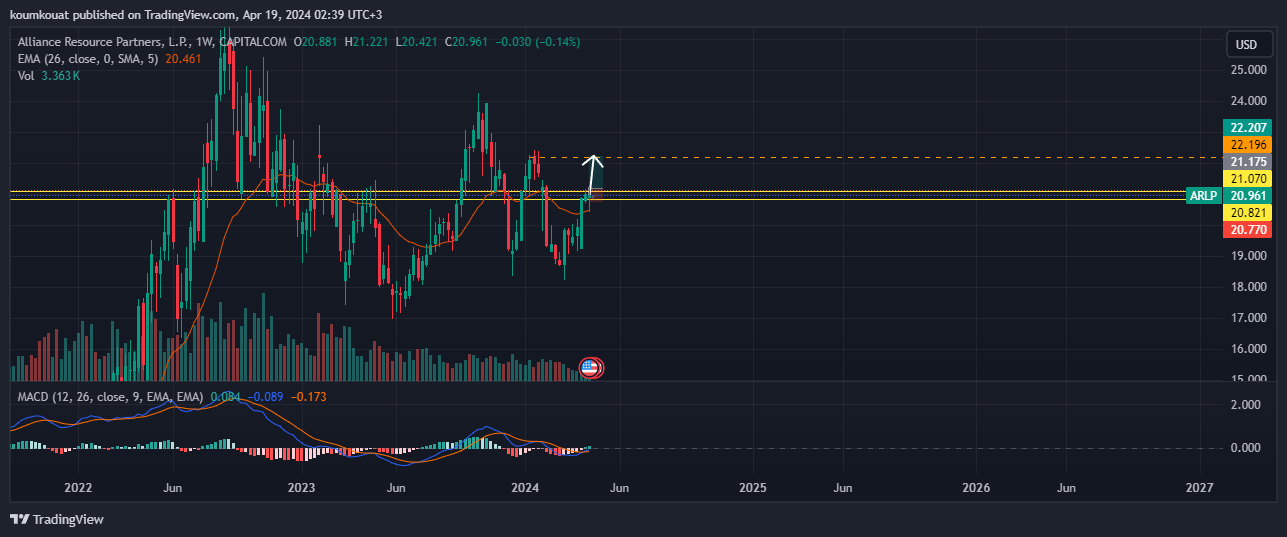
Task: Click the 2024 time axis label
Action: tap(525, 488)
